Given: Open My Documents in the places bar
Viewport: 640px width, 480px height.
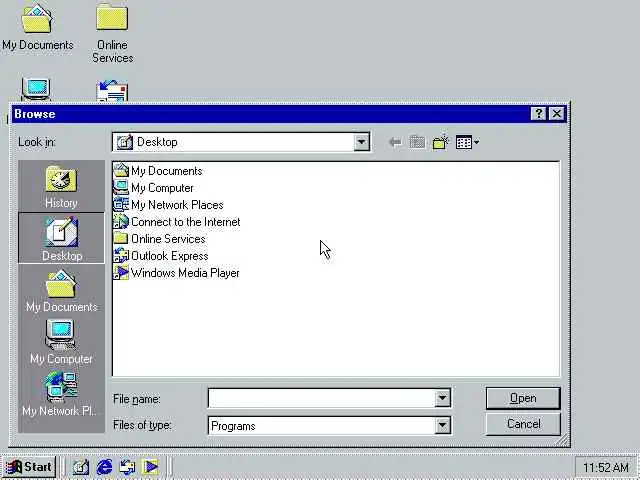Looking at the screenshot, I should coord(61,291).
